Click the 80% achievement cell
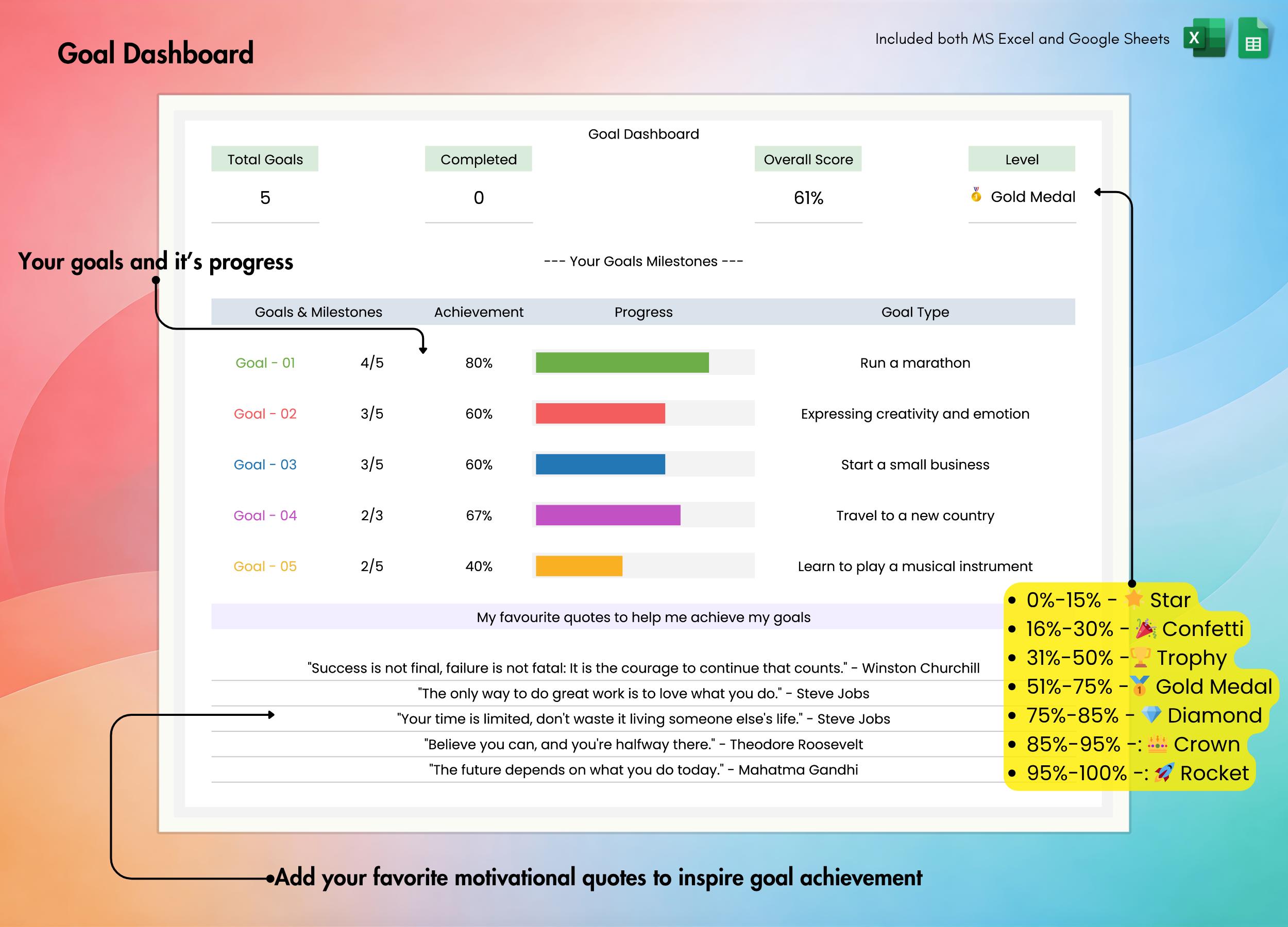 coord(479,363)
